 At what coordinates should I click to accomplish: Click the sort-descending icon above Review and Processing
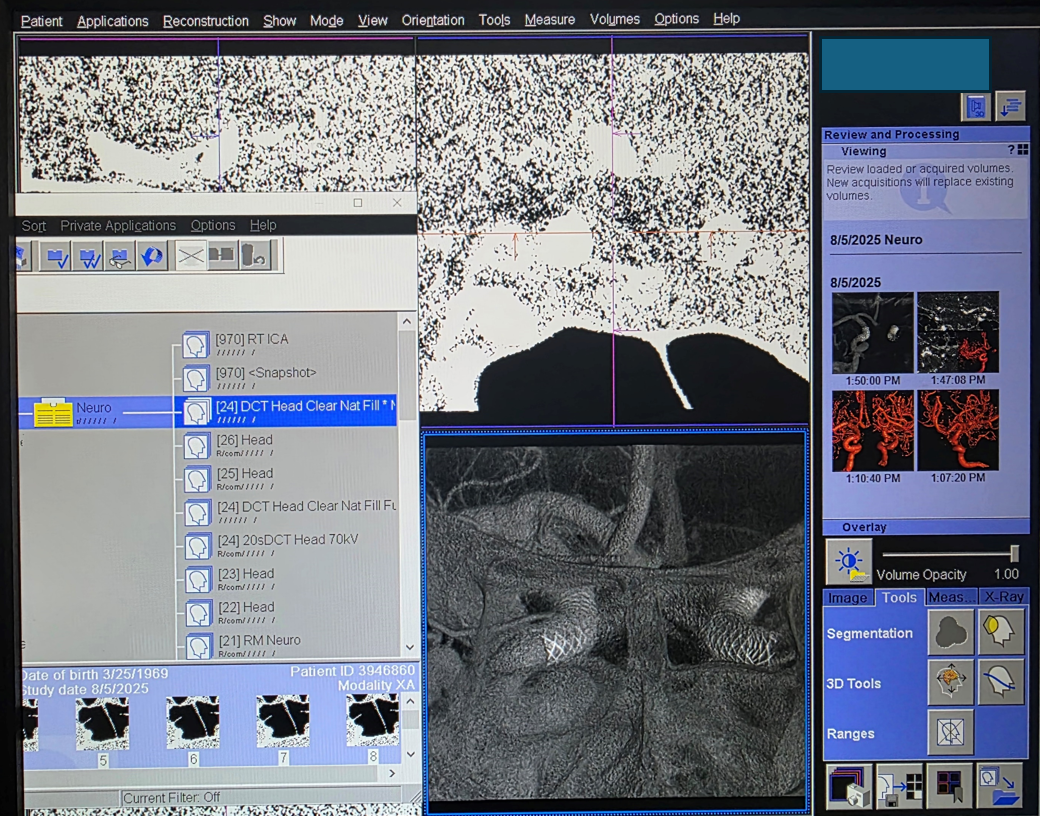(1010, 106)
